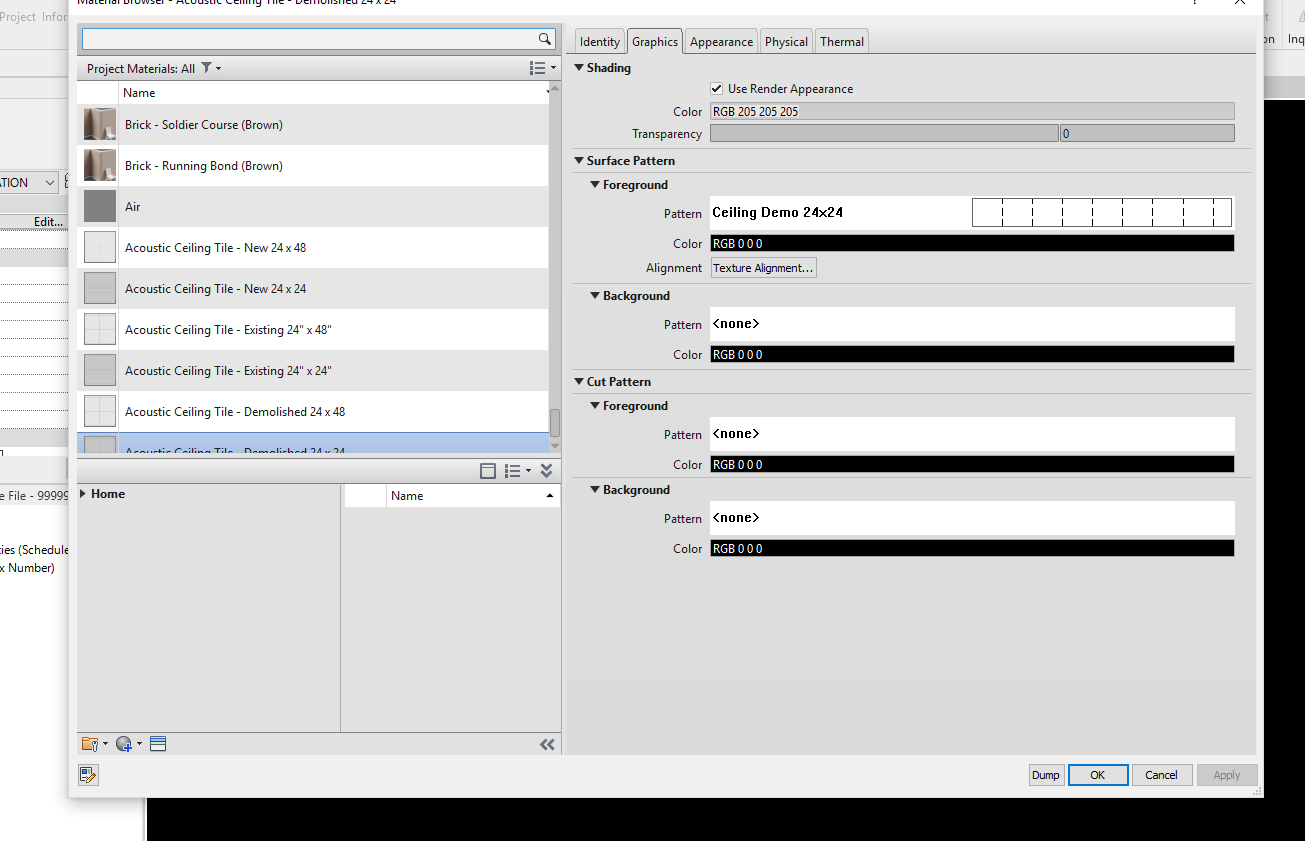Open the Asset Browser icon
Image resolution: width=1305 pixels, height=841 pixels.
coord(157,743)
